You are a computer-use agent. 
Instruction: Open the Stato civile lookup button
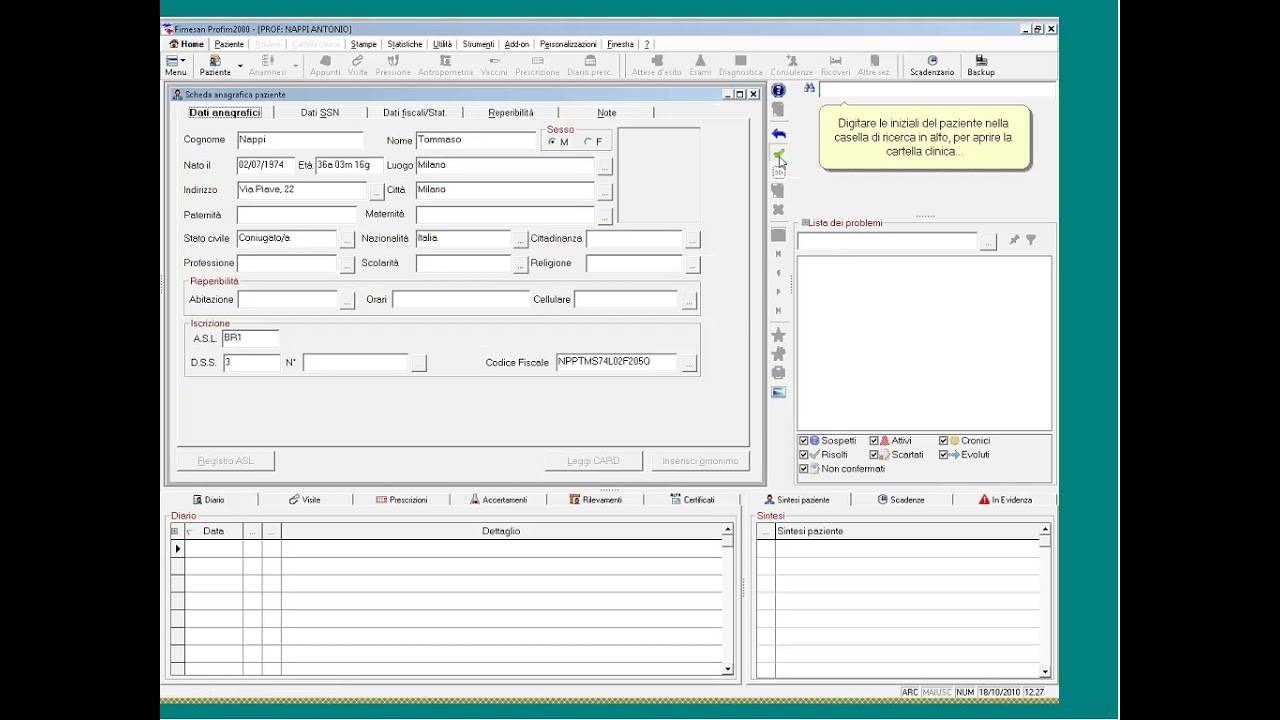click(347, 240)
